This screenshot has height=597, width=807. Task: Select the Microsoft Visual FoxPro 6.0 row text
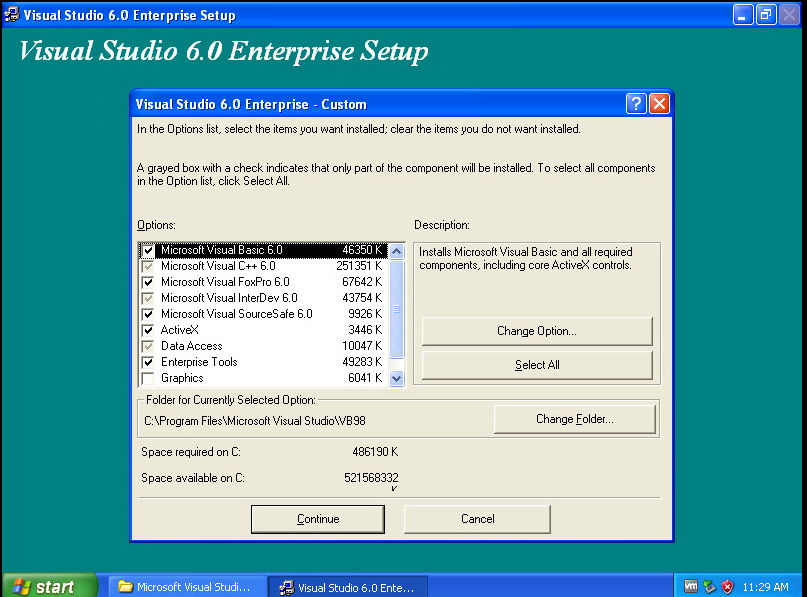[225, 282]
